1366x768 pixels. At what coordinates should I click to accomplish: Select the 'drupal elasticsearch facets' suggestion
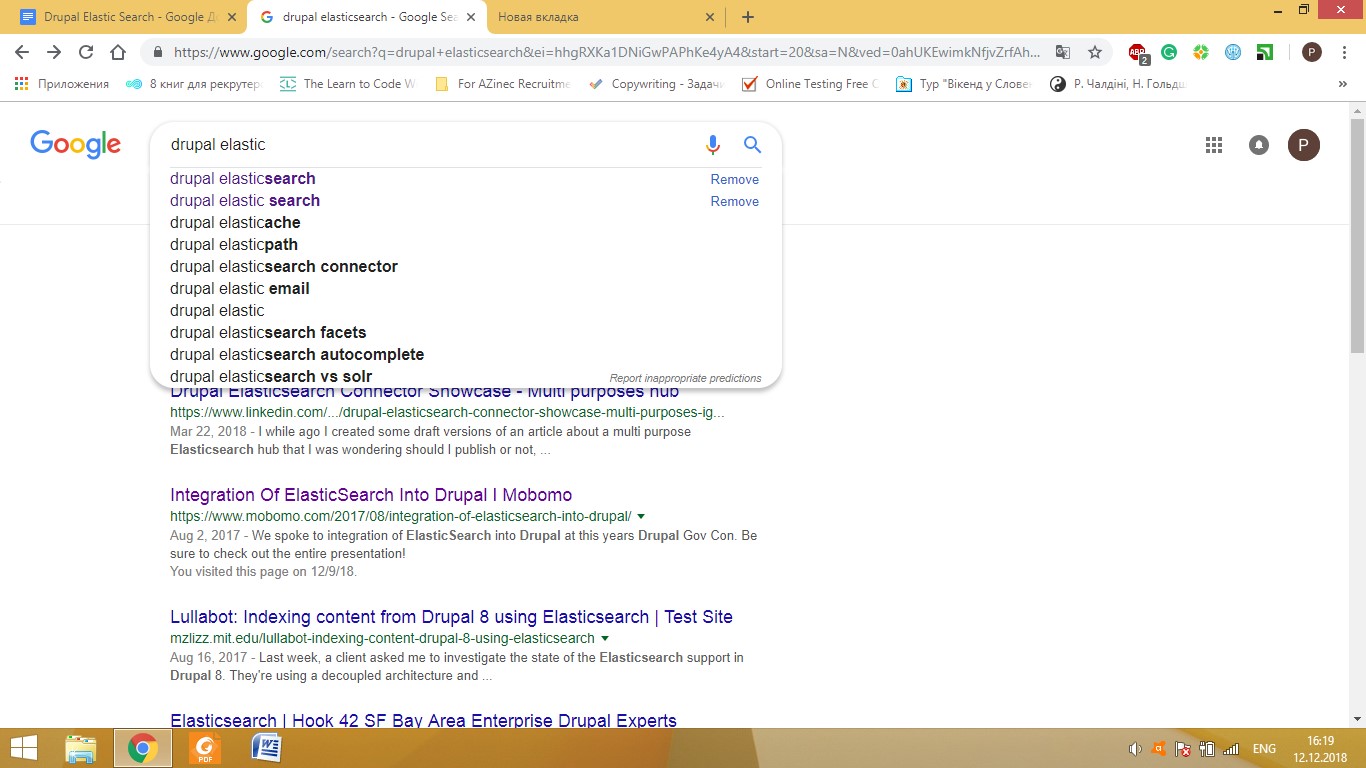coord(268,332)
